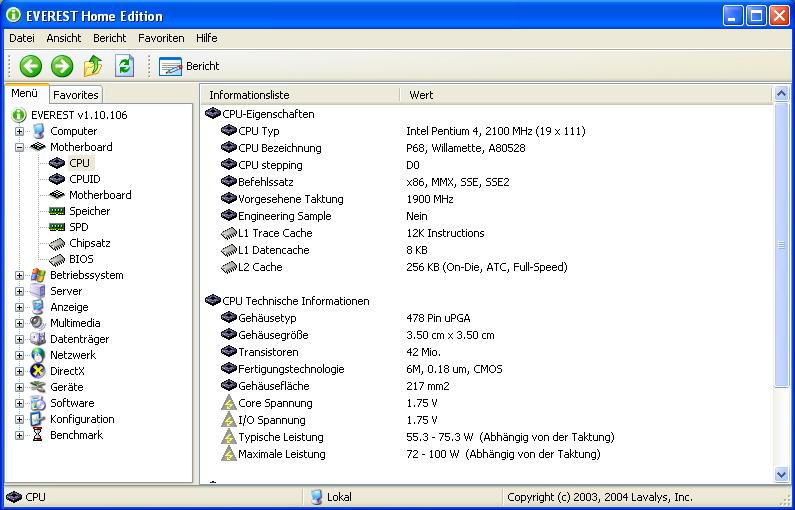
Task: Expand the Datenträger tree node
Action: (19, 339)
